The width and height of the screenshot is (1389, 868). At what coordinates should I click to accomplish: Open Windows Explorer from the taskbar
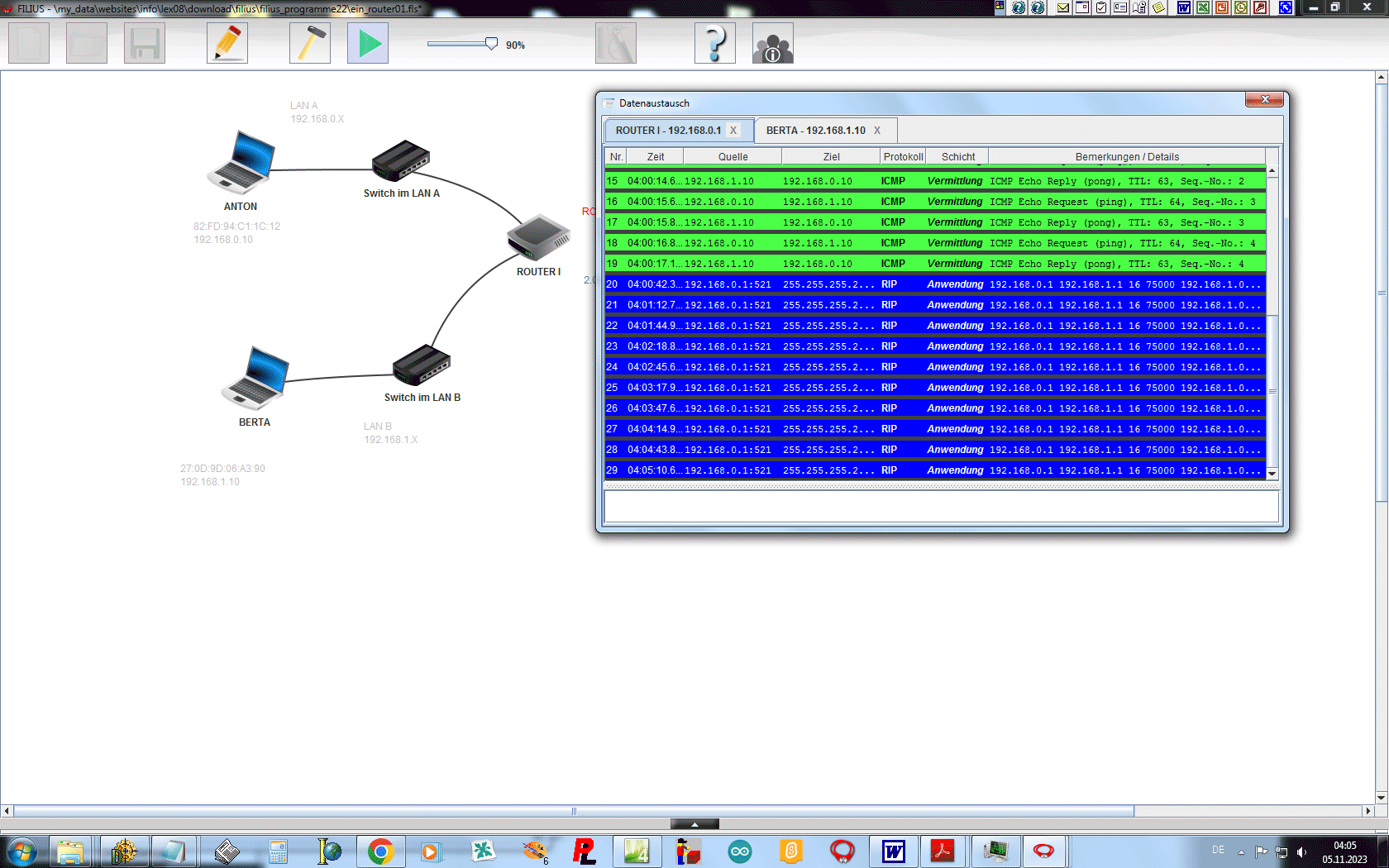click(x=70, y=851)
